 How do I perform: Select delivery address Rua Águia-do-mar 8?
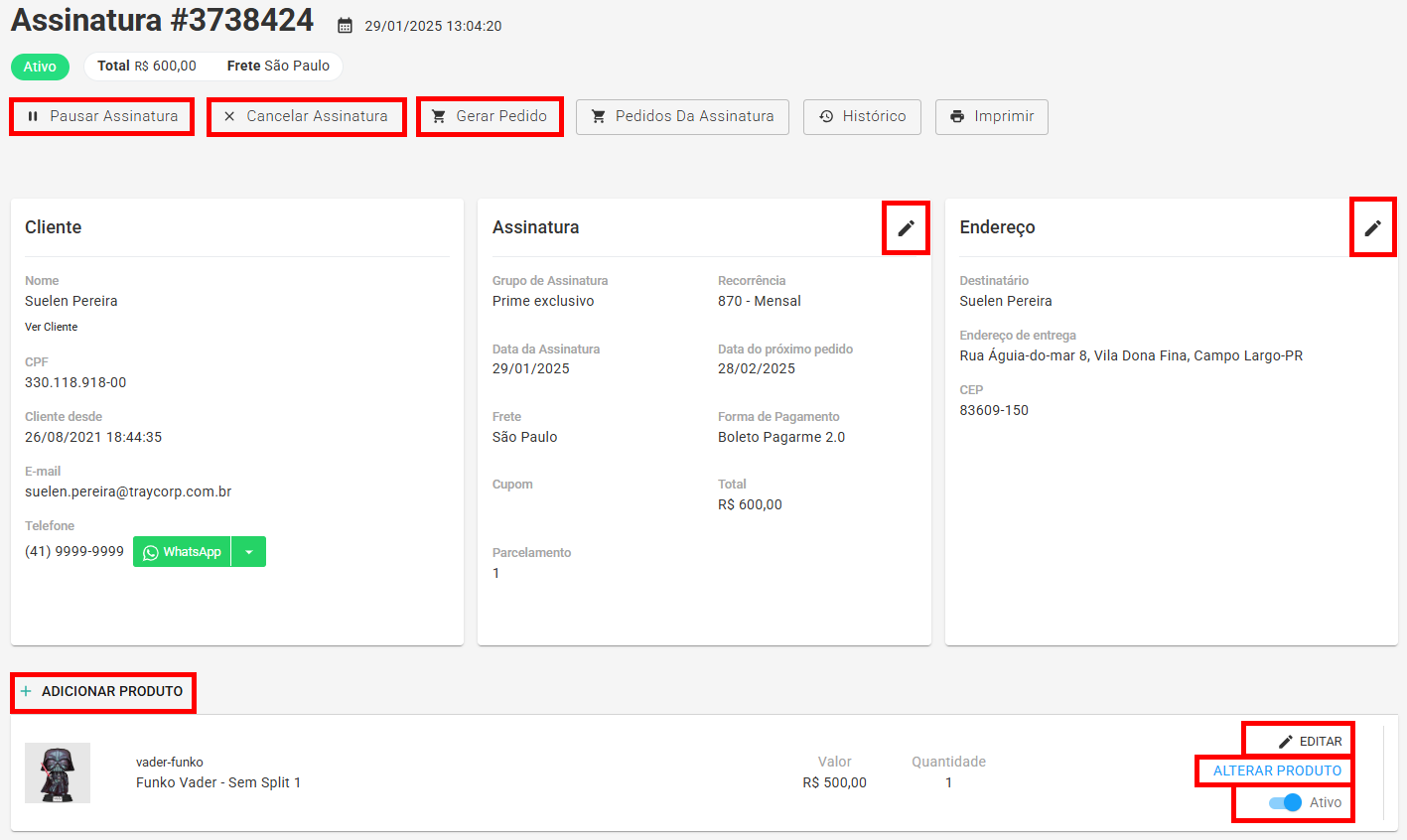click(x=1131, y=355)
